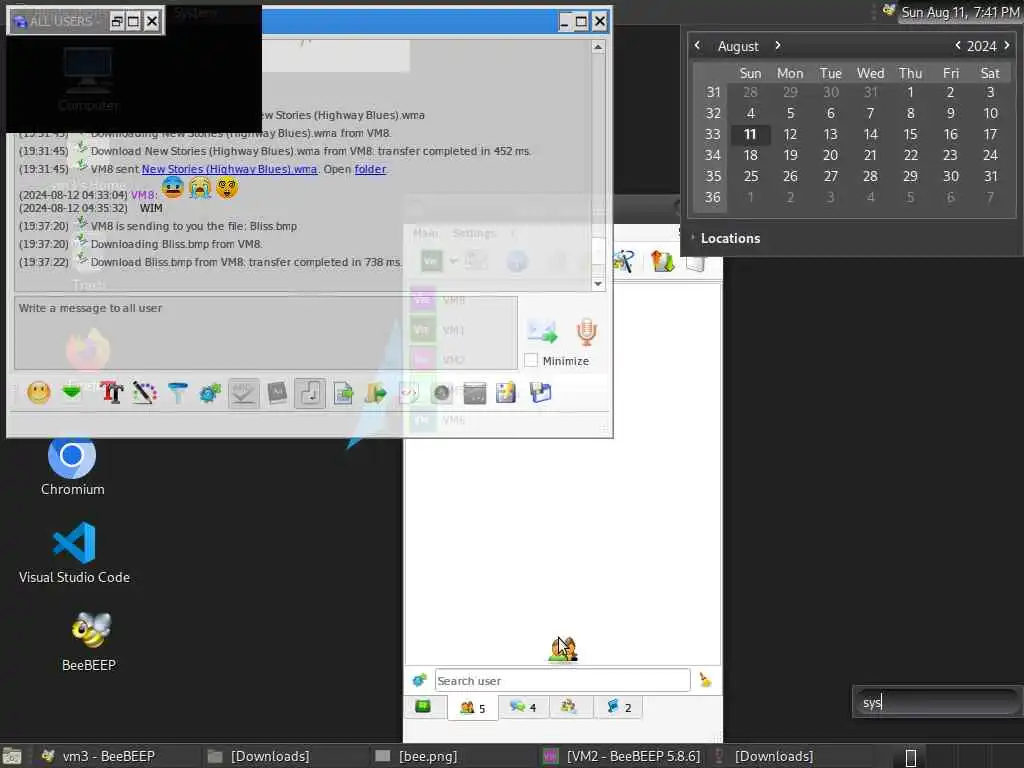The width and height of the screenshot is (1024, 768).
Task: Click the yellow-blue print chat icon
Action: [x=506, y=392]
